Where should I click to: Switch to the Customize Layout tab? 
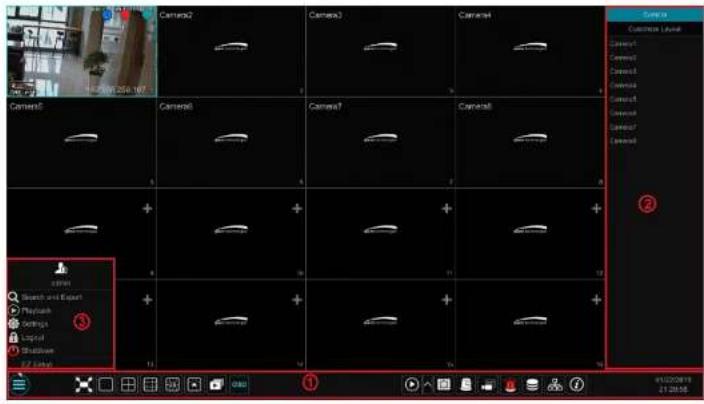point(655,29)
